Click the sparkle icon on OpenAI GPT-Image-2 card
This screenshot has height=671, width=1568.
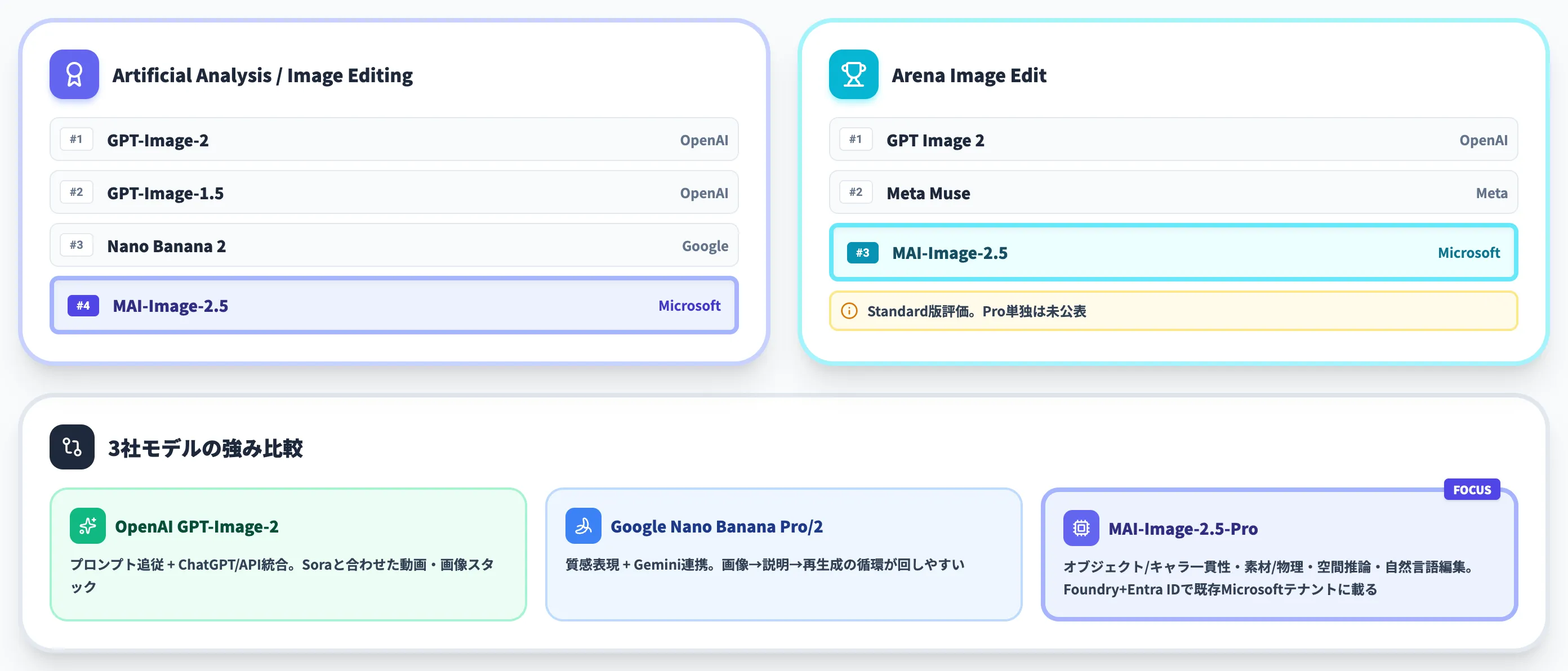click(88, 526)
